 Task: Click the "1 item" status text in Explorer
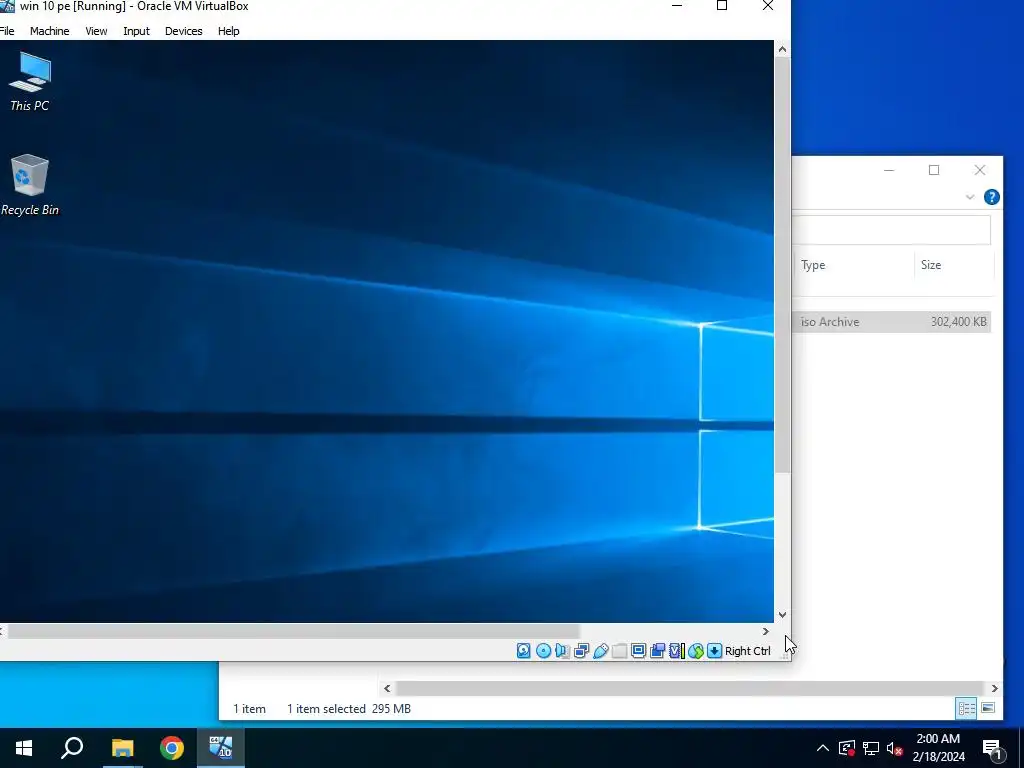[249, 709]
